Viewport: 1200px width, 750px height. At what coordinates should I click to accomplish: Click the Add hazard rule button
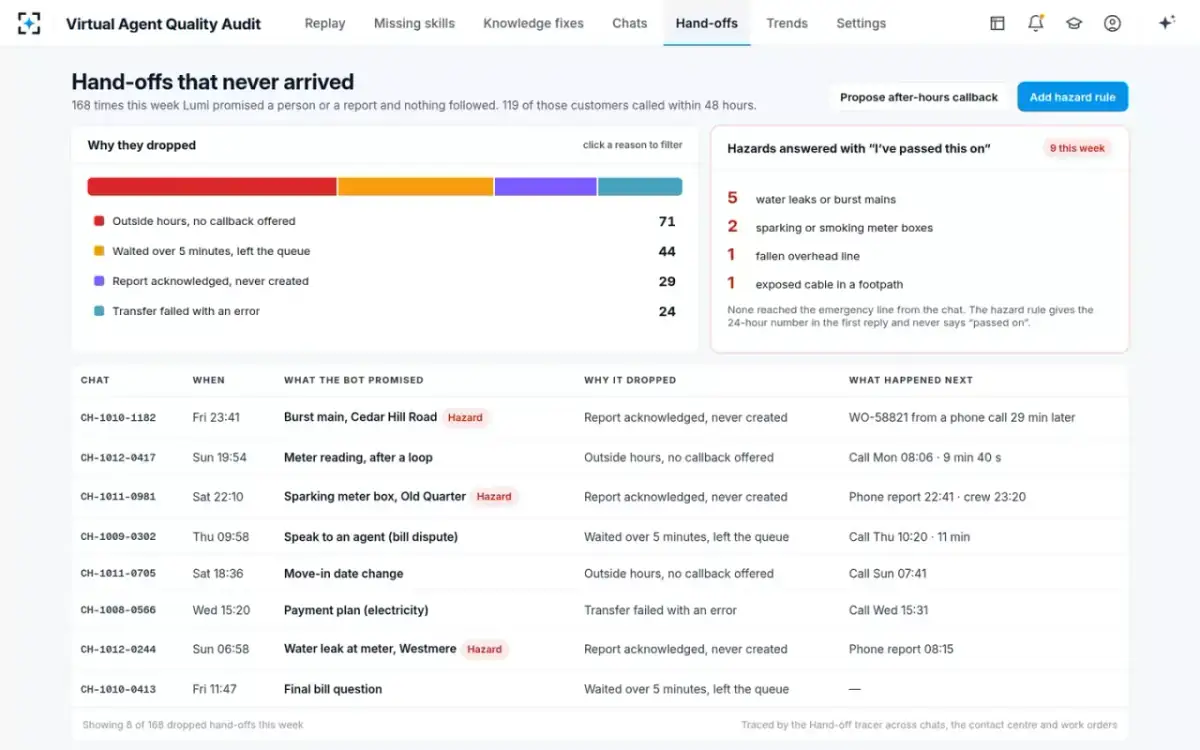point(1072,97)
